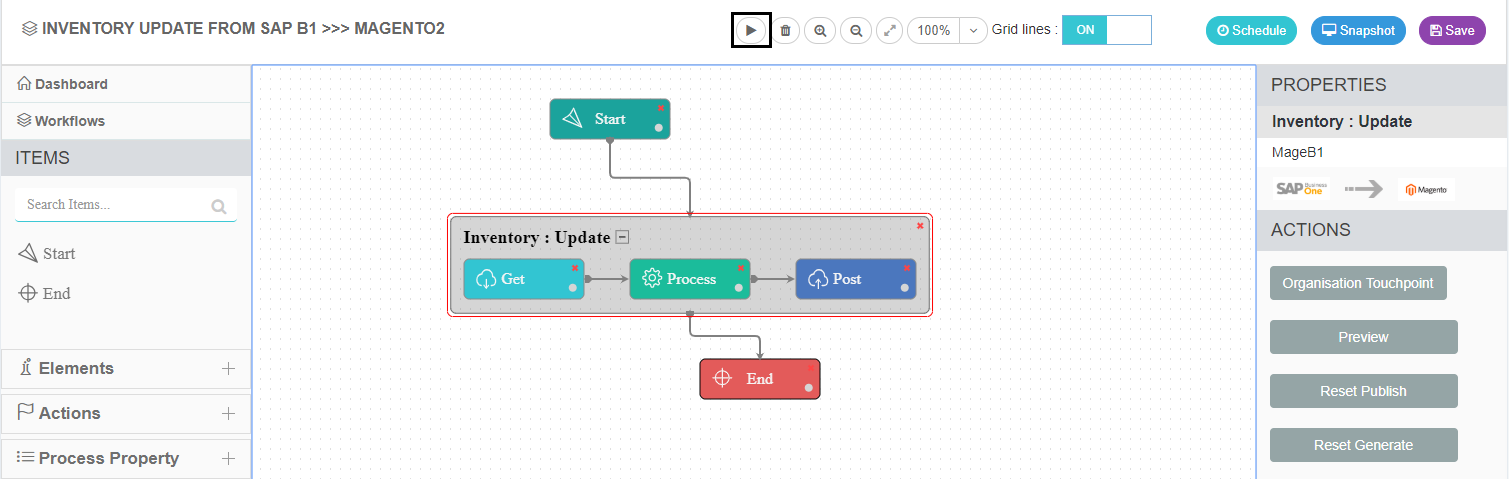Go to Workflows in sidebar

tap(69, 121)
